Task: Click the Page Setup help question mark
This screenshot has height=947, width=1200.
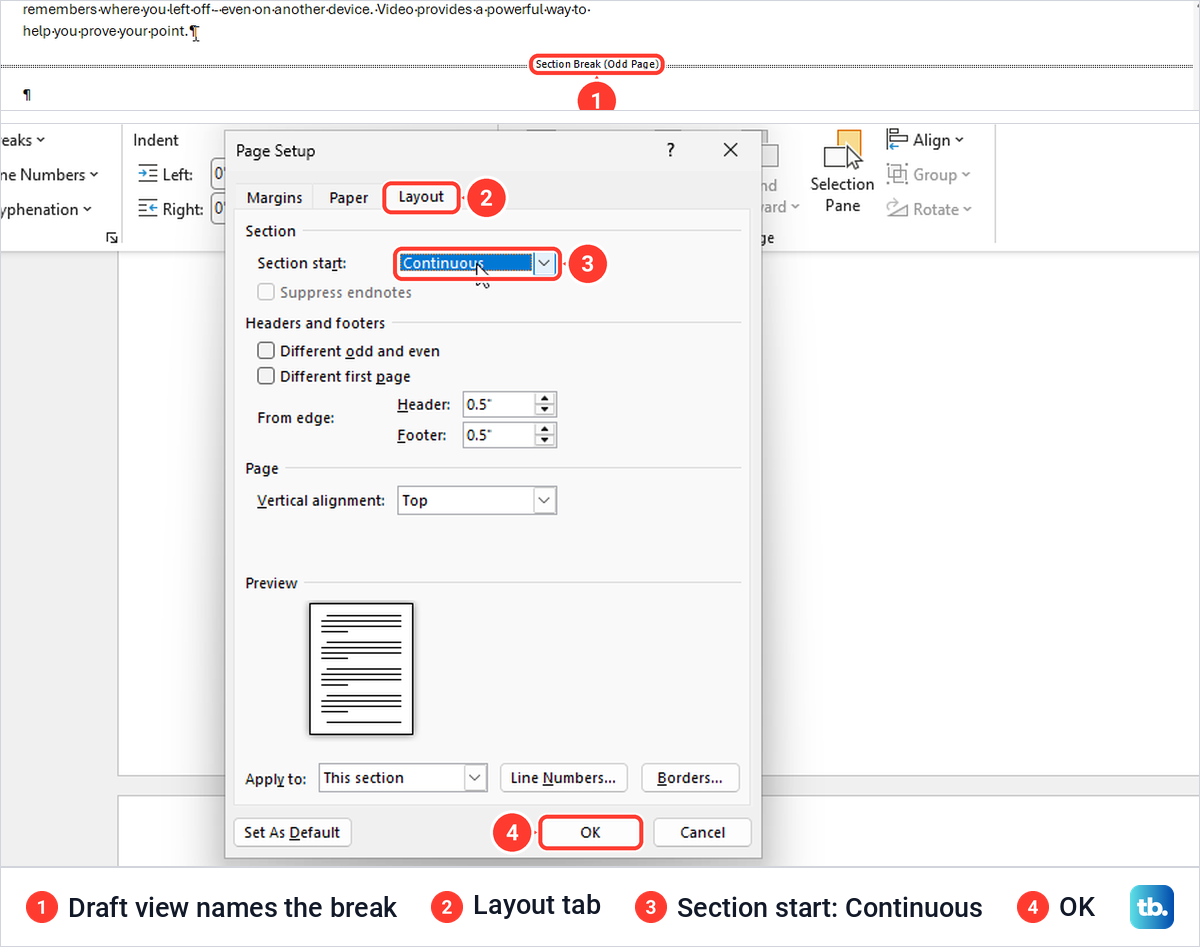Action: (670, 150)
